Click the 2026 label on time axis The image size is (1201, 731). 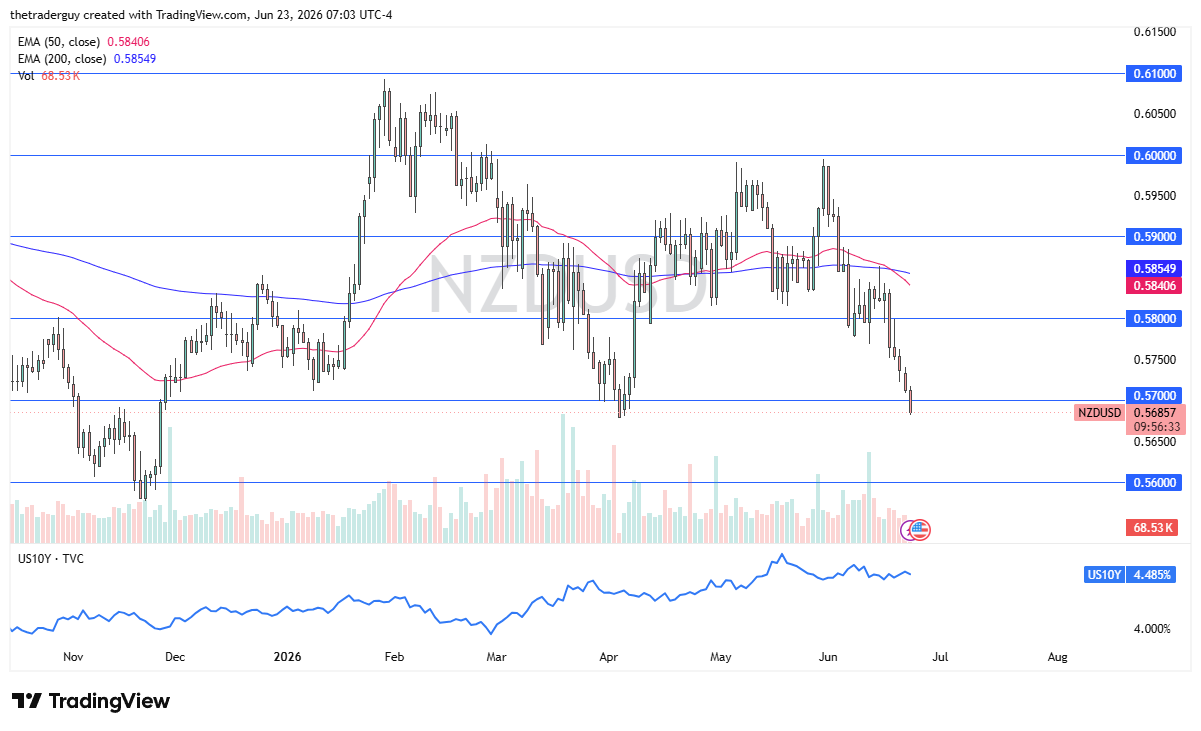pyautogui.click(x=287, y=657)
